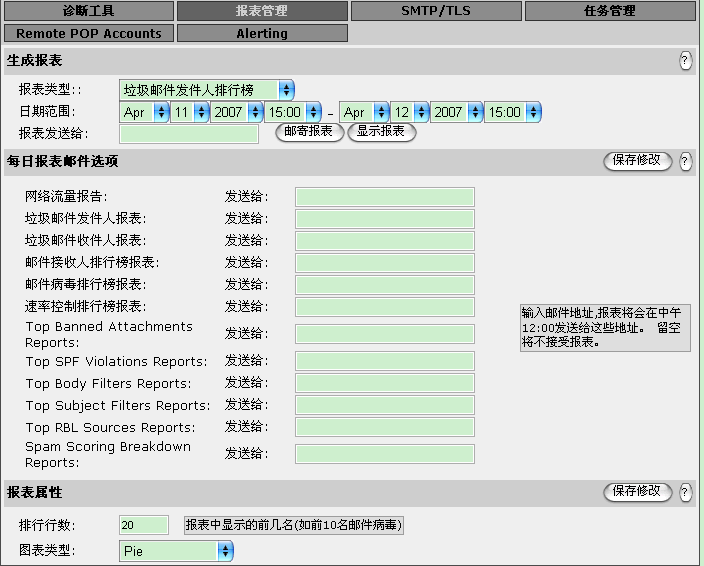Expand the start month Apr dropdown
704x566 pixels.
pyautogui.click(x=144, y=112)
